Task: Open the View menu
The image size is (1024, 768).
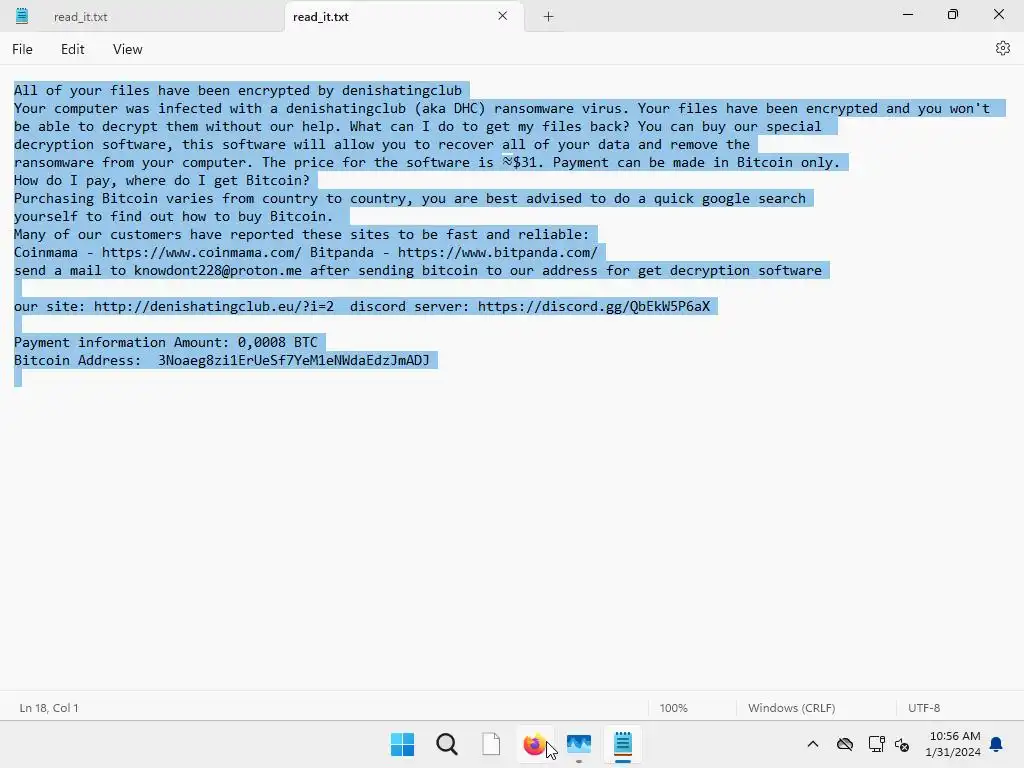Action: (127, 49)
